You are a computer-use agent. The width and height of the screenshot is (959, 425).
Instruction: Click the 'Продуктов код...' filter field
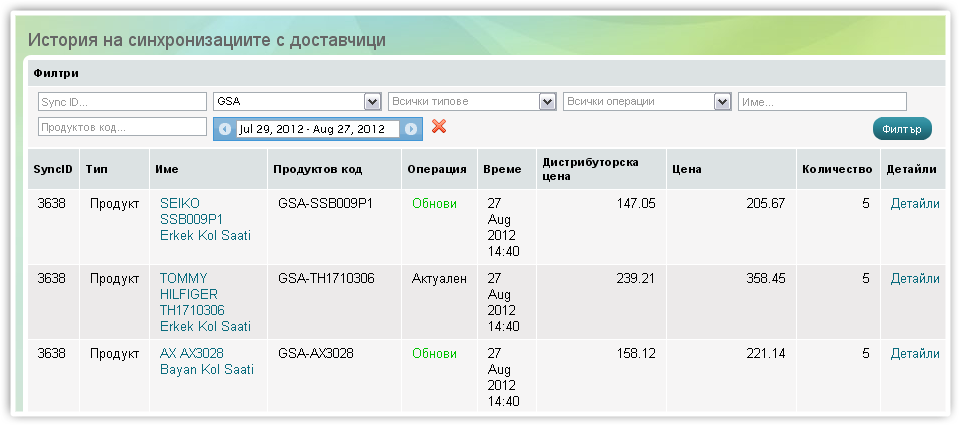122,127
